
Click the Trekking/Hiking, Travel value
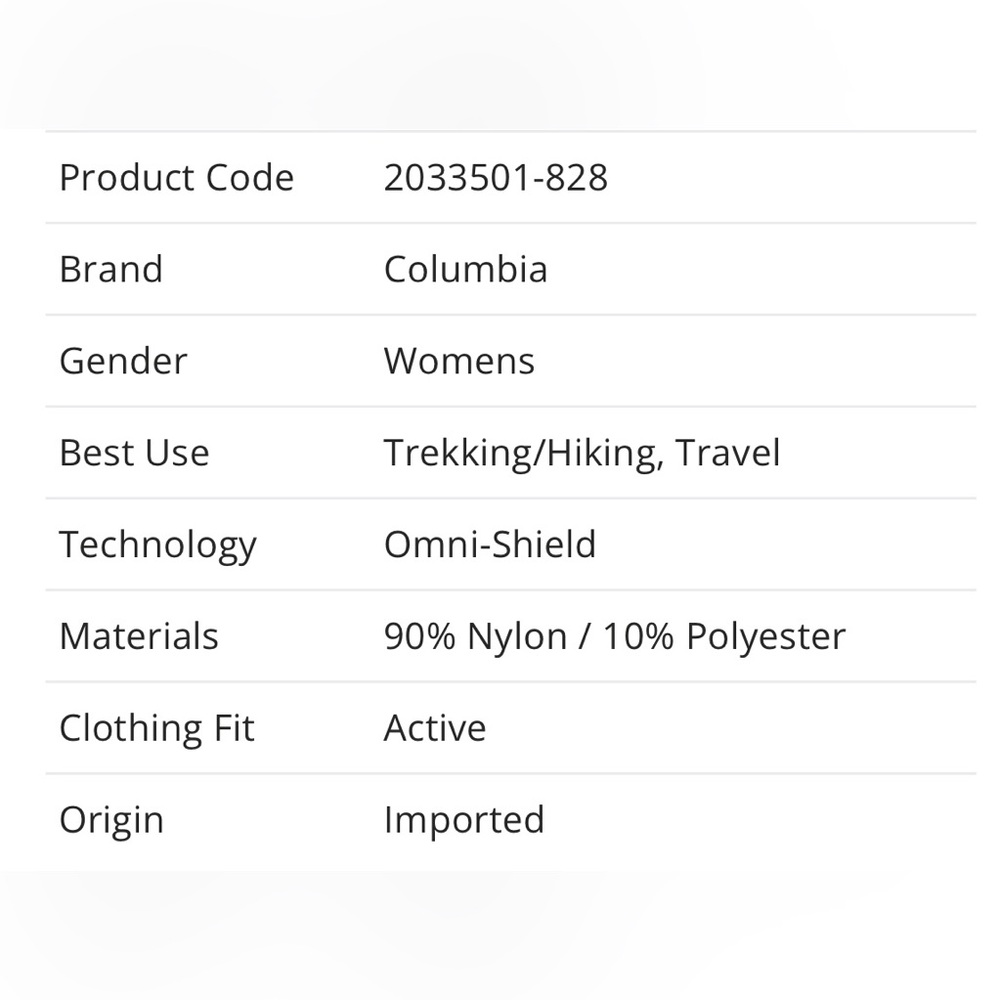582,453
